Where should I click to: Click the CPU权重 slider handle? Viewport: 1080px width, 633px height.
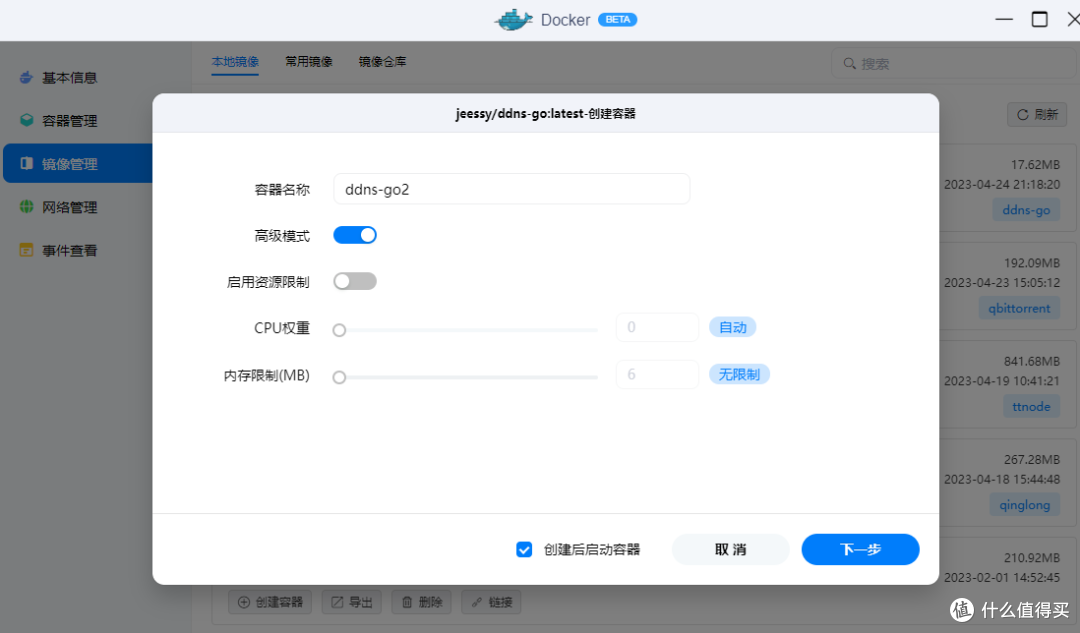coord(339,330)
